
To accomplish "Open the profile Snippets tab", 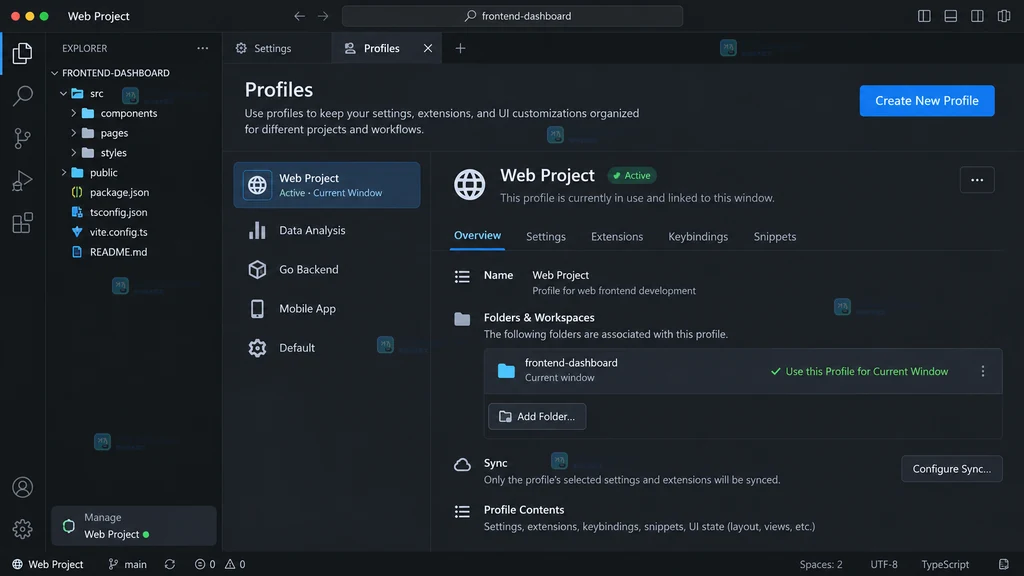I will [x=775, y=236].
